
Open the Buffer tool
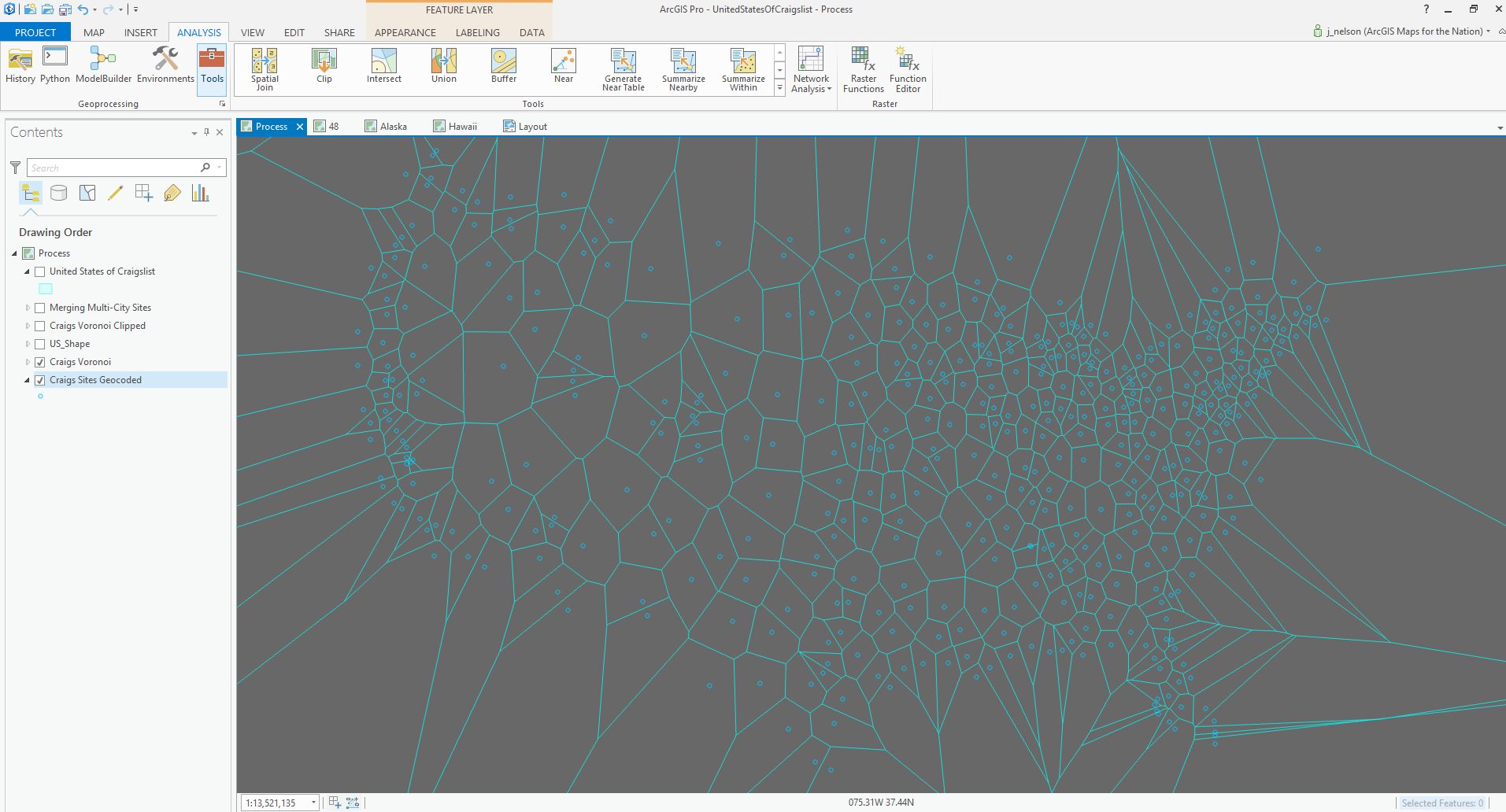tap(504, 66)
